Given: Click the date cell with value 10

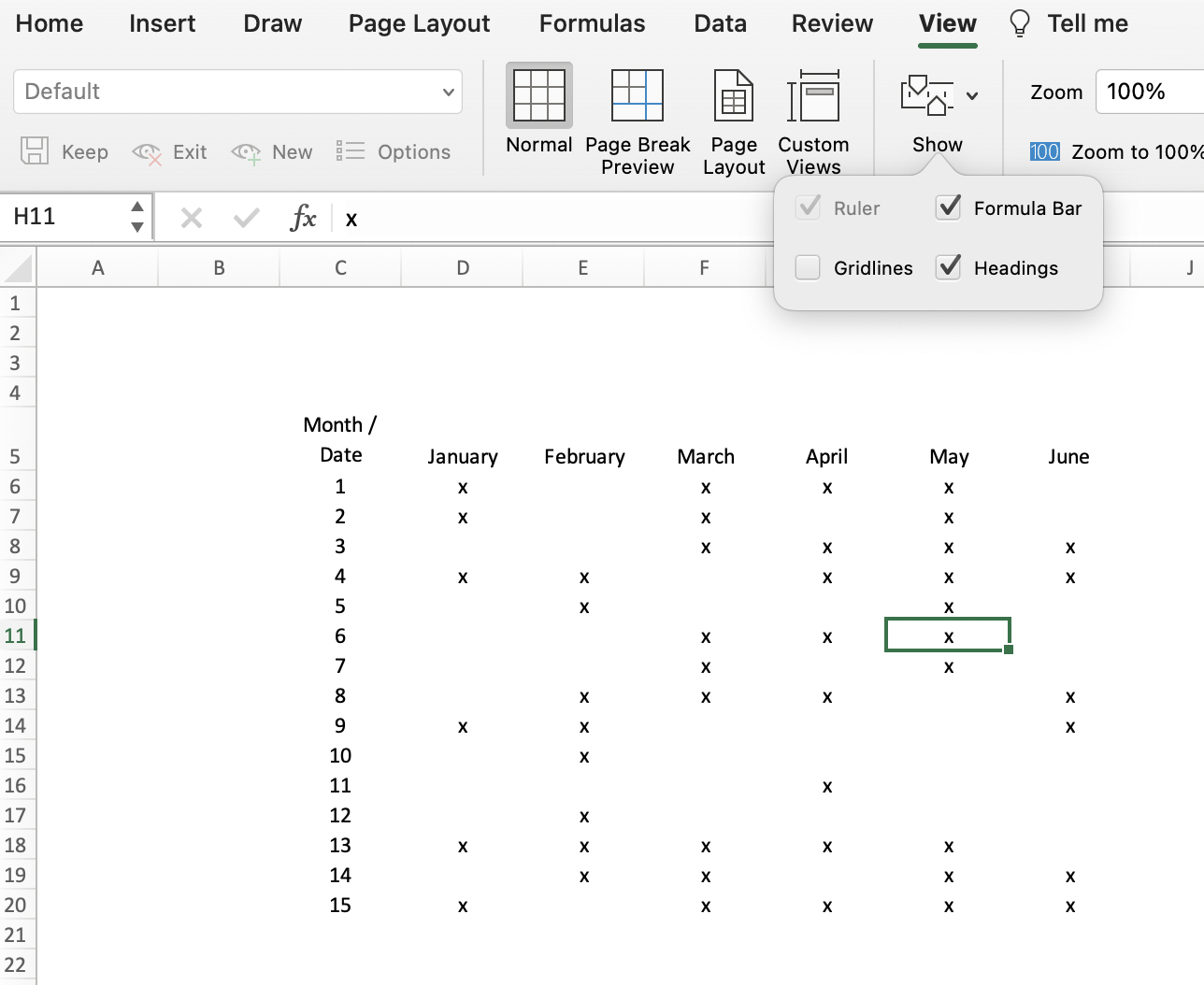Looking at the screenshot, I should pyautogui.click(x=340, y=755).
